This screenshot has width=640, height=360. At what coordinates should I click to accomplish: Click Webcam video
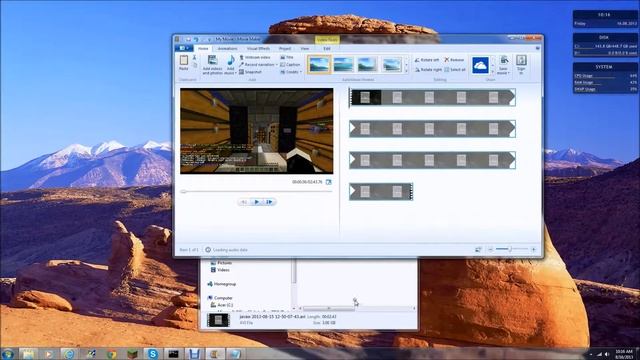pos(255,58)
